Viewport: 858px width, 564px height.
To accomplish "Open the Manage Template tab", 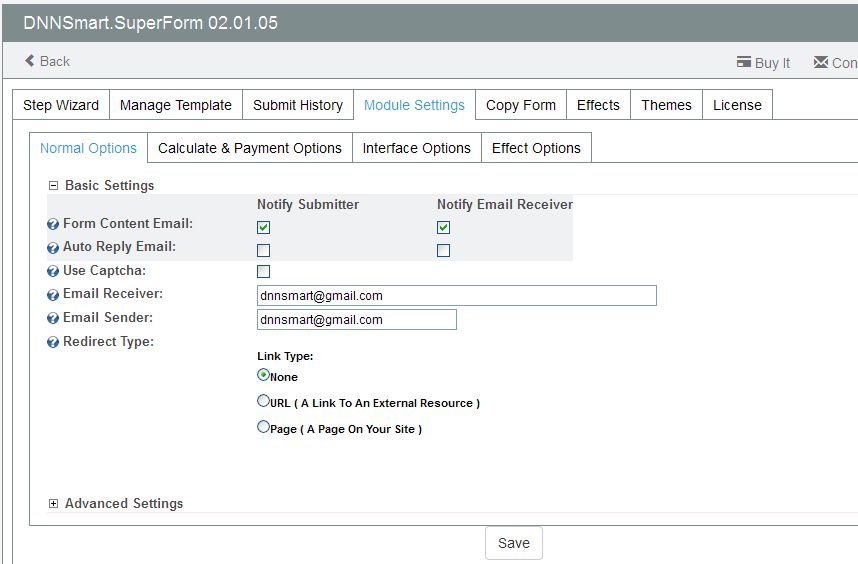I will [176, 104].
